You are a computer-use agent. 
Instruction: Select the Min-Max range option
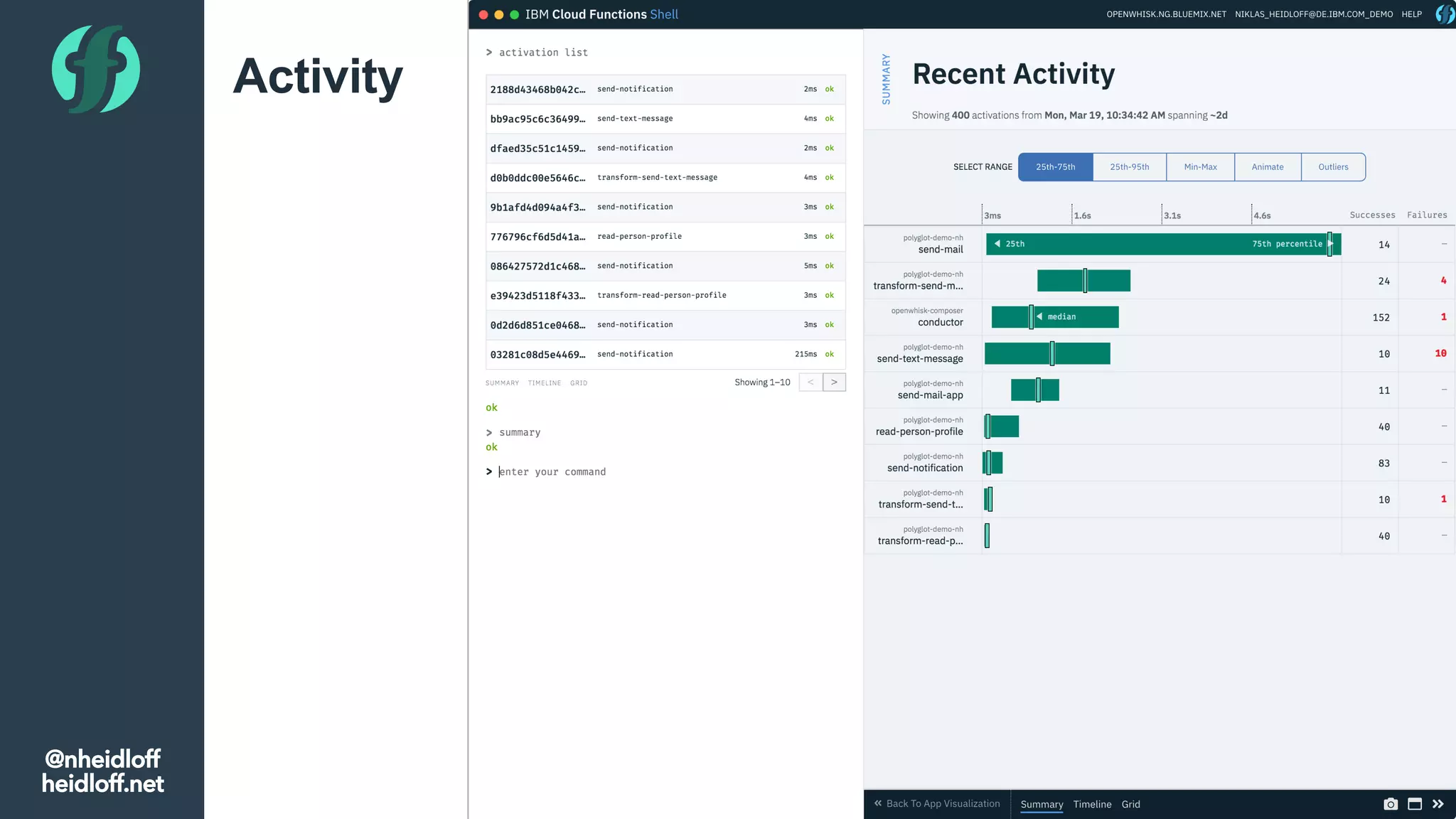pos(1200,167)
